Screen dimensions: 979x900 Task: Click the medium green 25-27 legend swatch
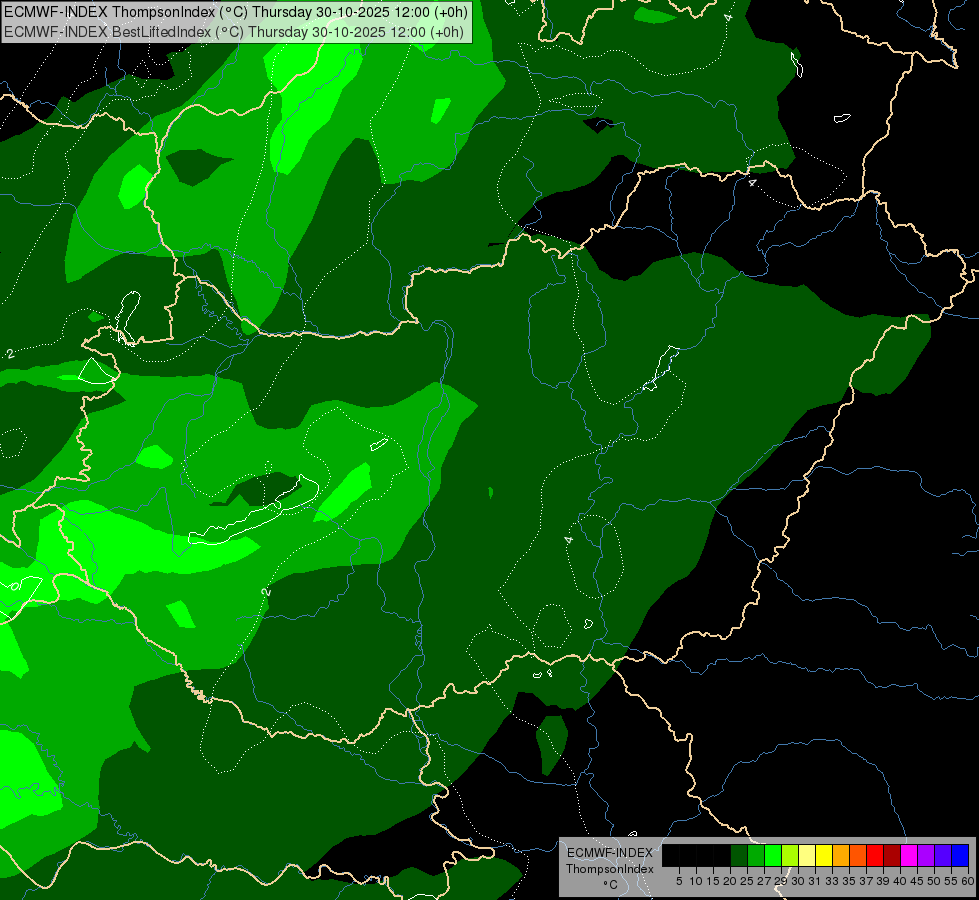[x=756, y=855]
